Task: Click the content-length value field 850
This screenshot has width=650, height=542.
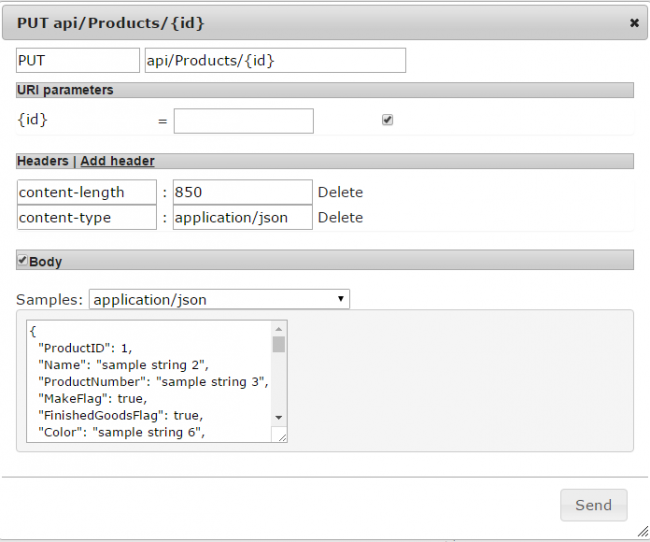Action: pos(243,192)
